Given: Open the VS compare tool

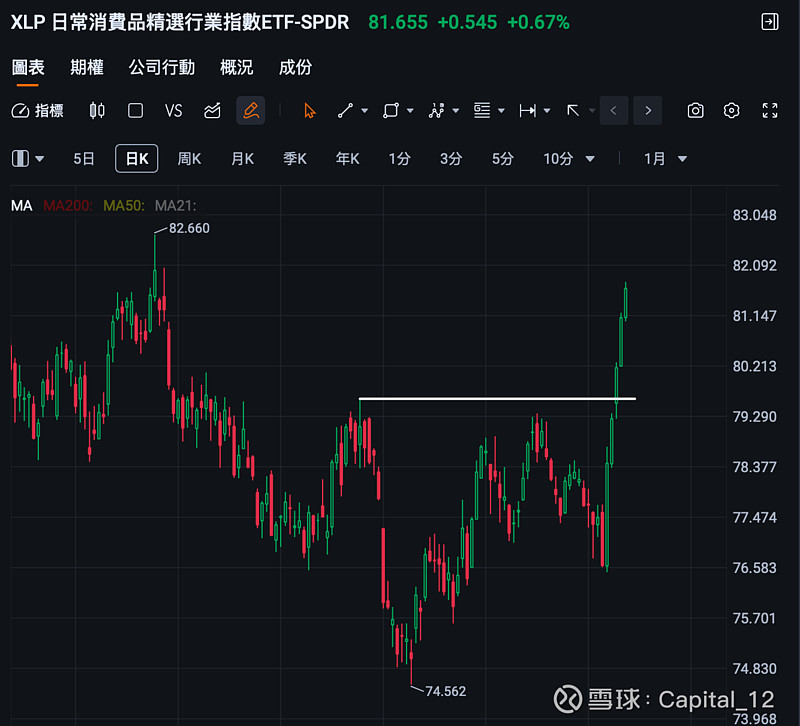Looking at the screenshot, I should [x=173, y=111].
